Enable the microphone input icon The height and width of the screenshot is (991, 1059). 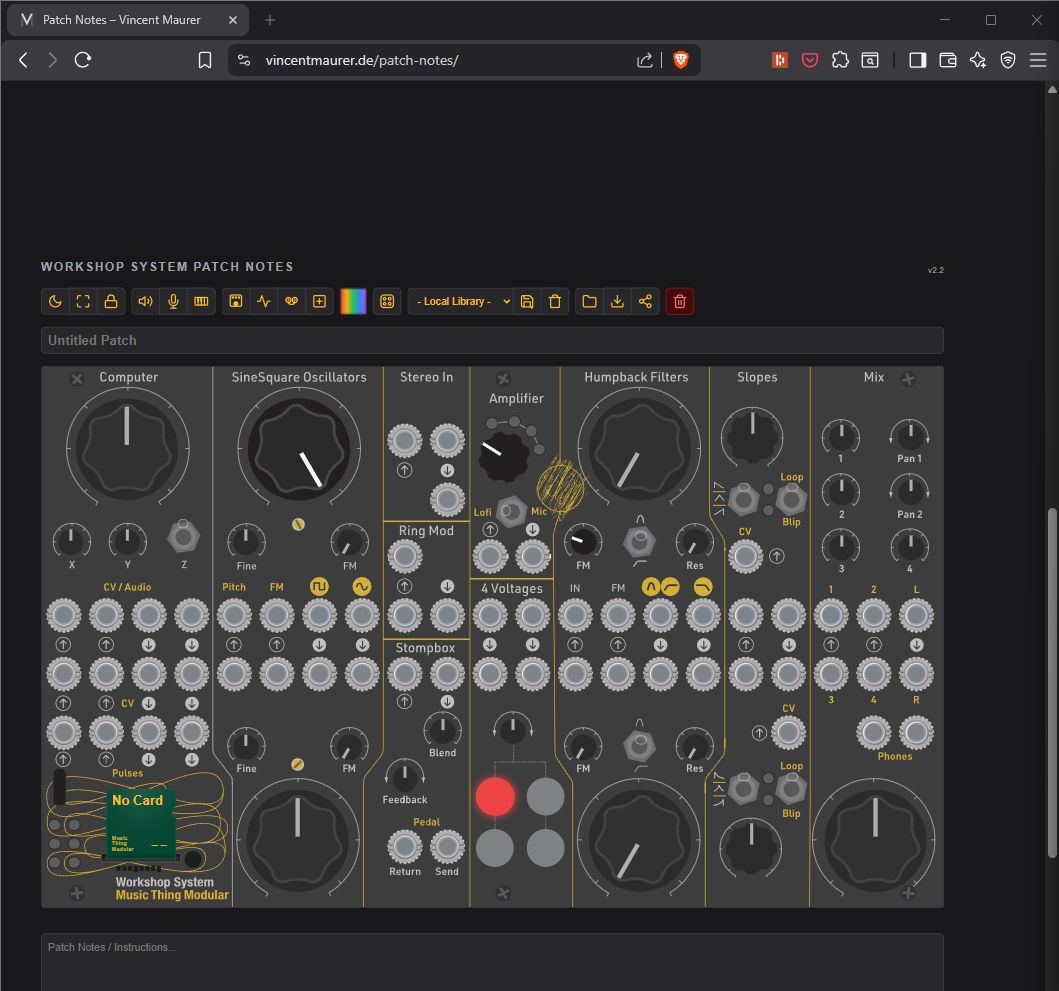click(174, 301)
